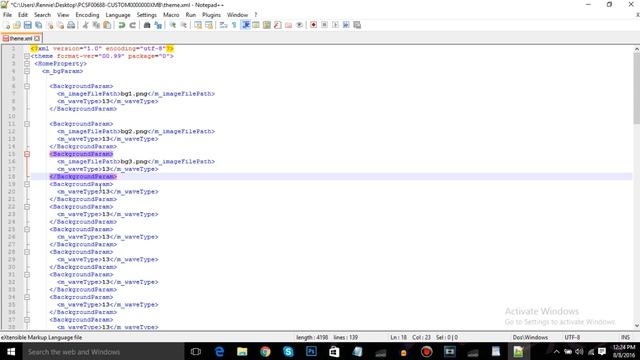Collapse the BackgroundParam fold on line 25
The image size is (640, 360).
click(x=27, y=229)
